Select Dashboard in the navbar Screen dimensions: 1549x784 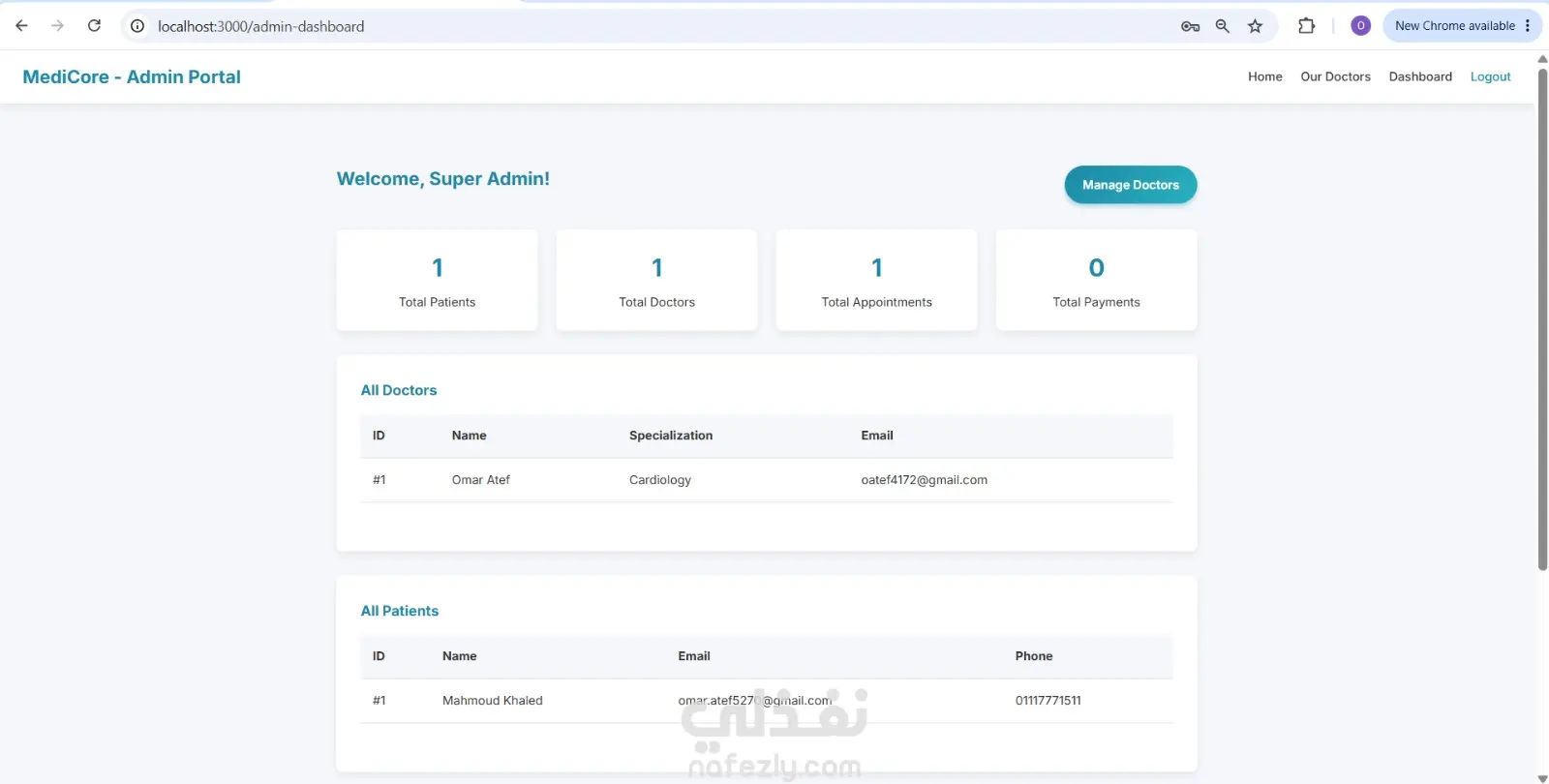(1420, 76)
